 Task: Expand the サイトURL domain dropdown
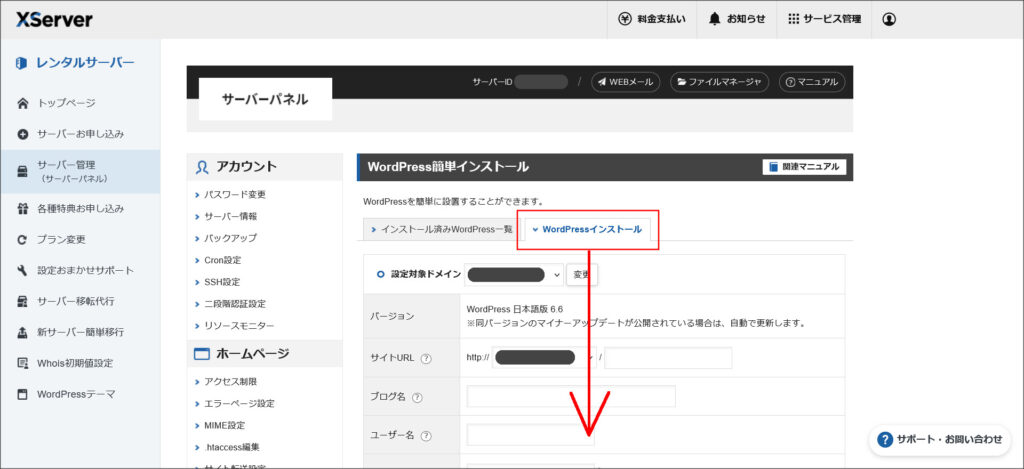click(x=544, y=357)
